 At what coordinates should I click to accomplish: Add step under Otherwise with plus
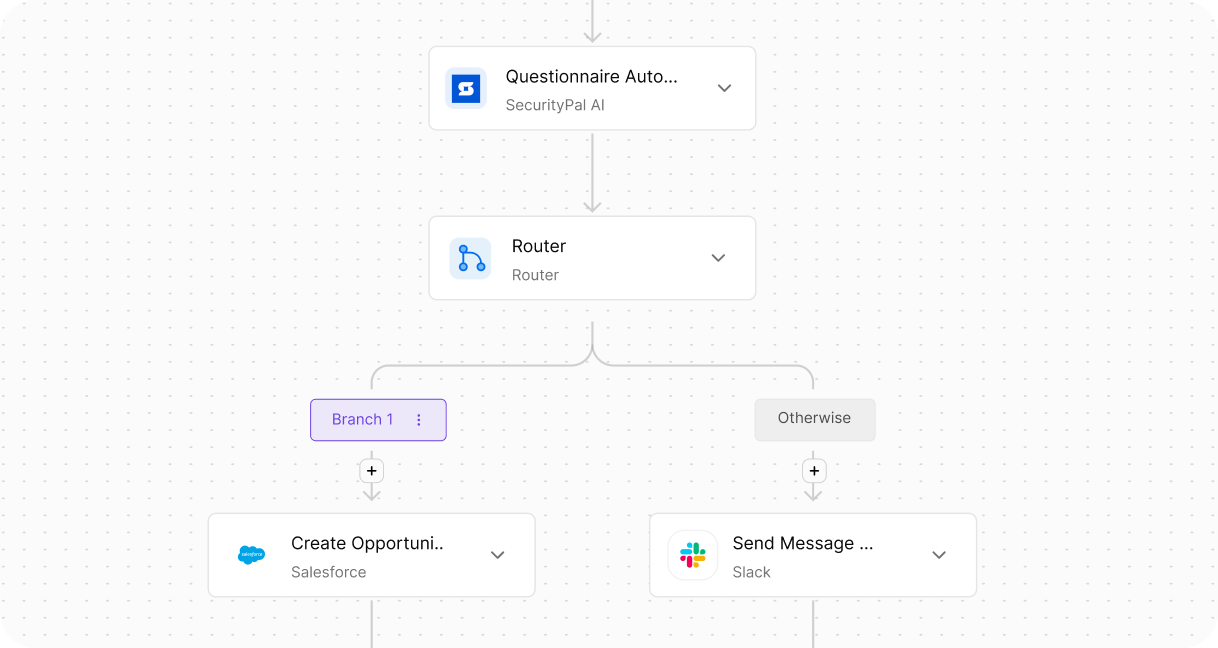click(814, 470)
